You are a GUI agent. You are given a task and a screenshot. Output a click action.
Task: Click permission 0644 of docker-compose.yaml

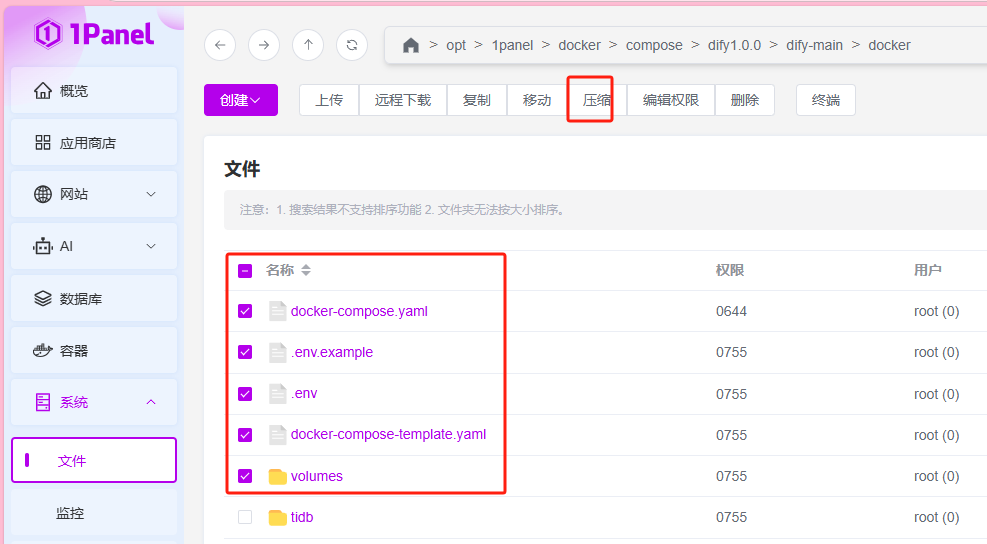[x=731, y=311]
